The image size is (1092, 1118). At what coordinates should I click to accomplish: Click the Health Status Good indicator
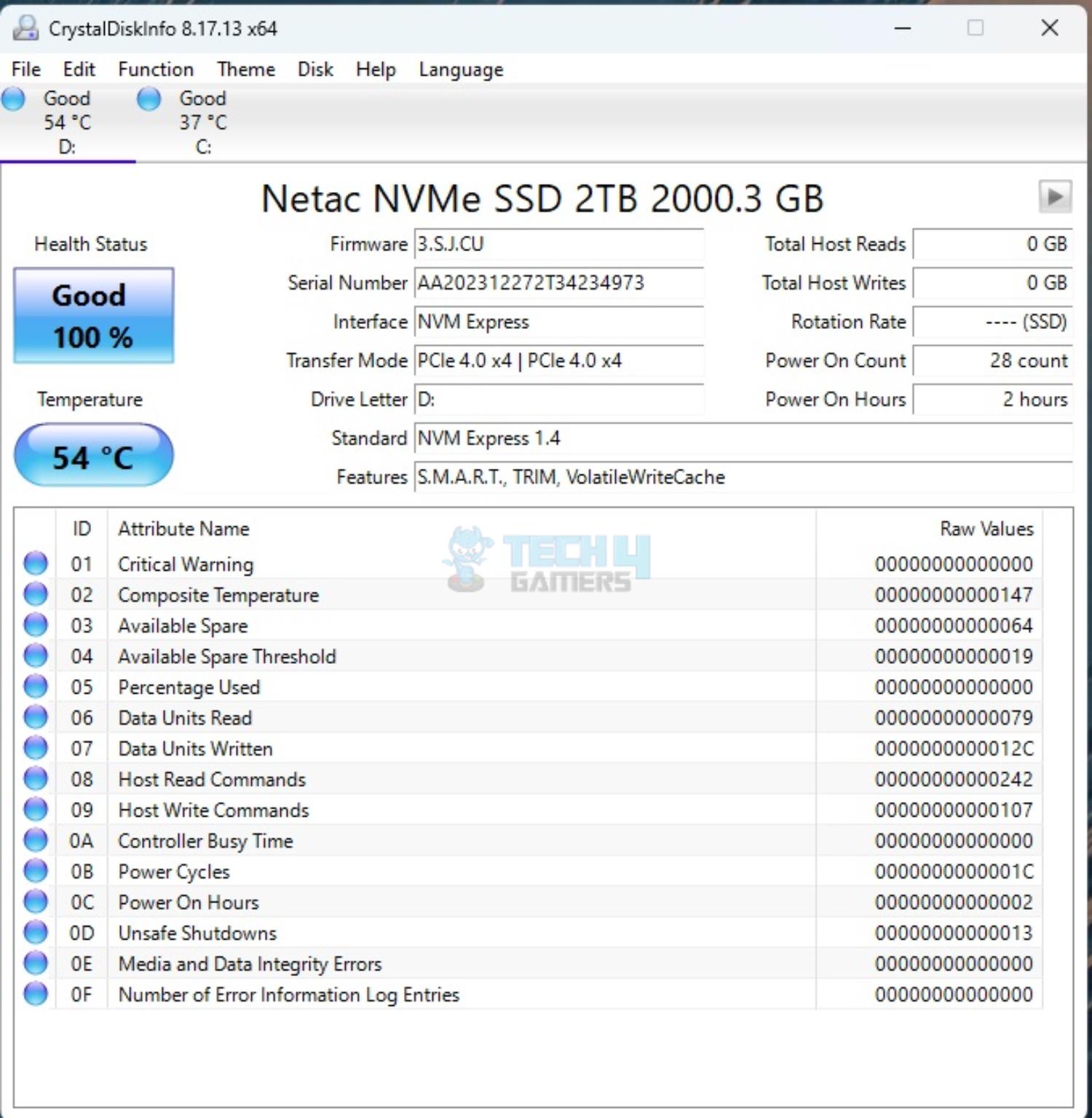pos(92,315)
